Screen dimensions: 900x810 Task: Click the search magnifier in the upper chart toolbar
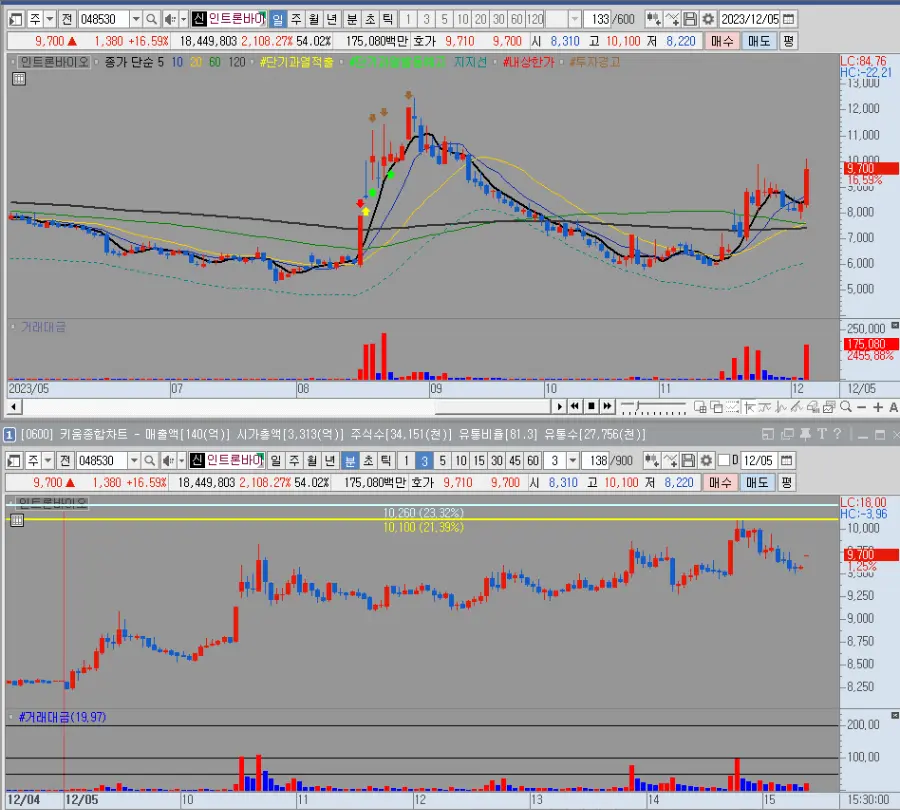tap(152, 20)
